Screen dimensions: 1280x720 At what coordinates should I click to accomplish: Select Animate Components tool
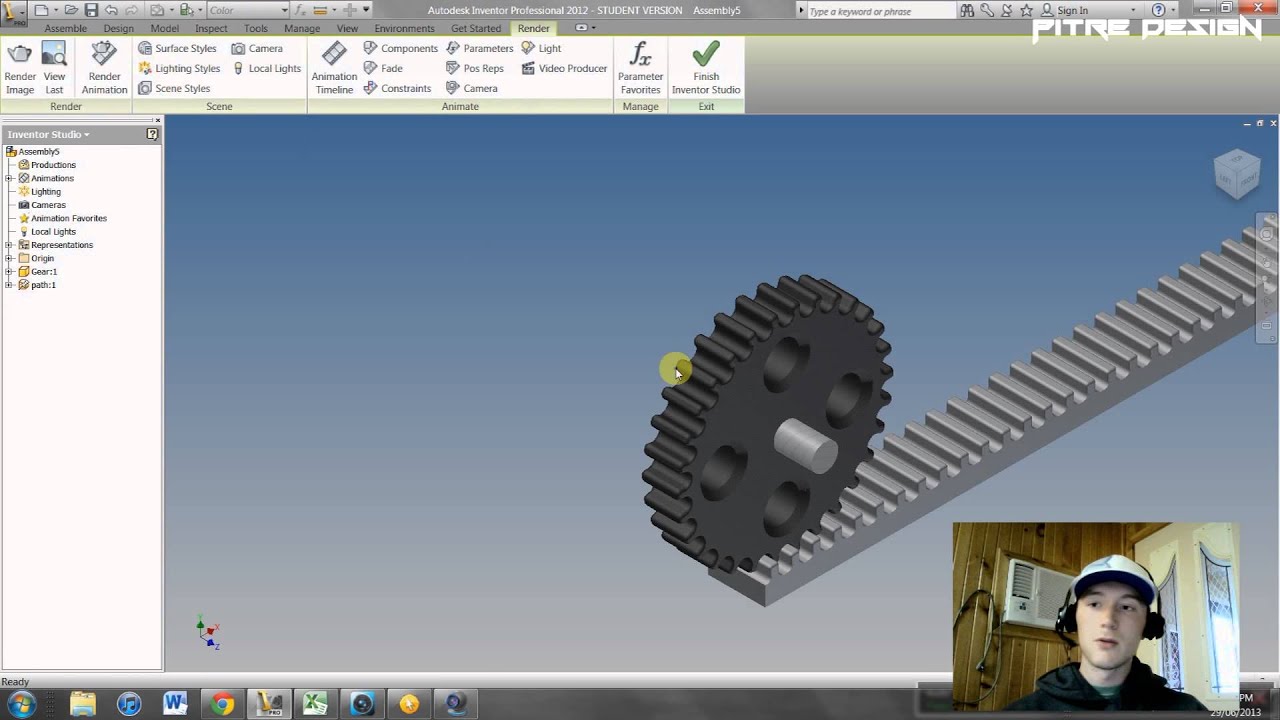(x=400, y=48)
